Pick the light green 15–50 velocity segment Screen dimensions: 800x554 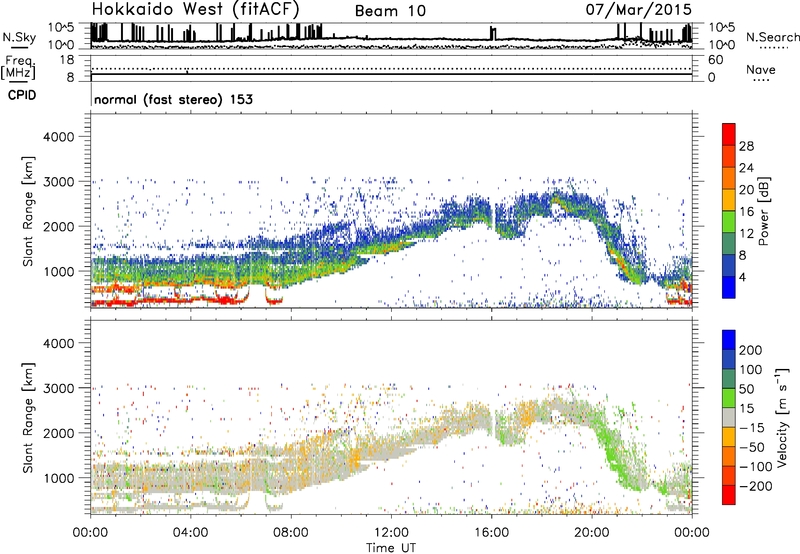click(729, 398)
